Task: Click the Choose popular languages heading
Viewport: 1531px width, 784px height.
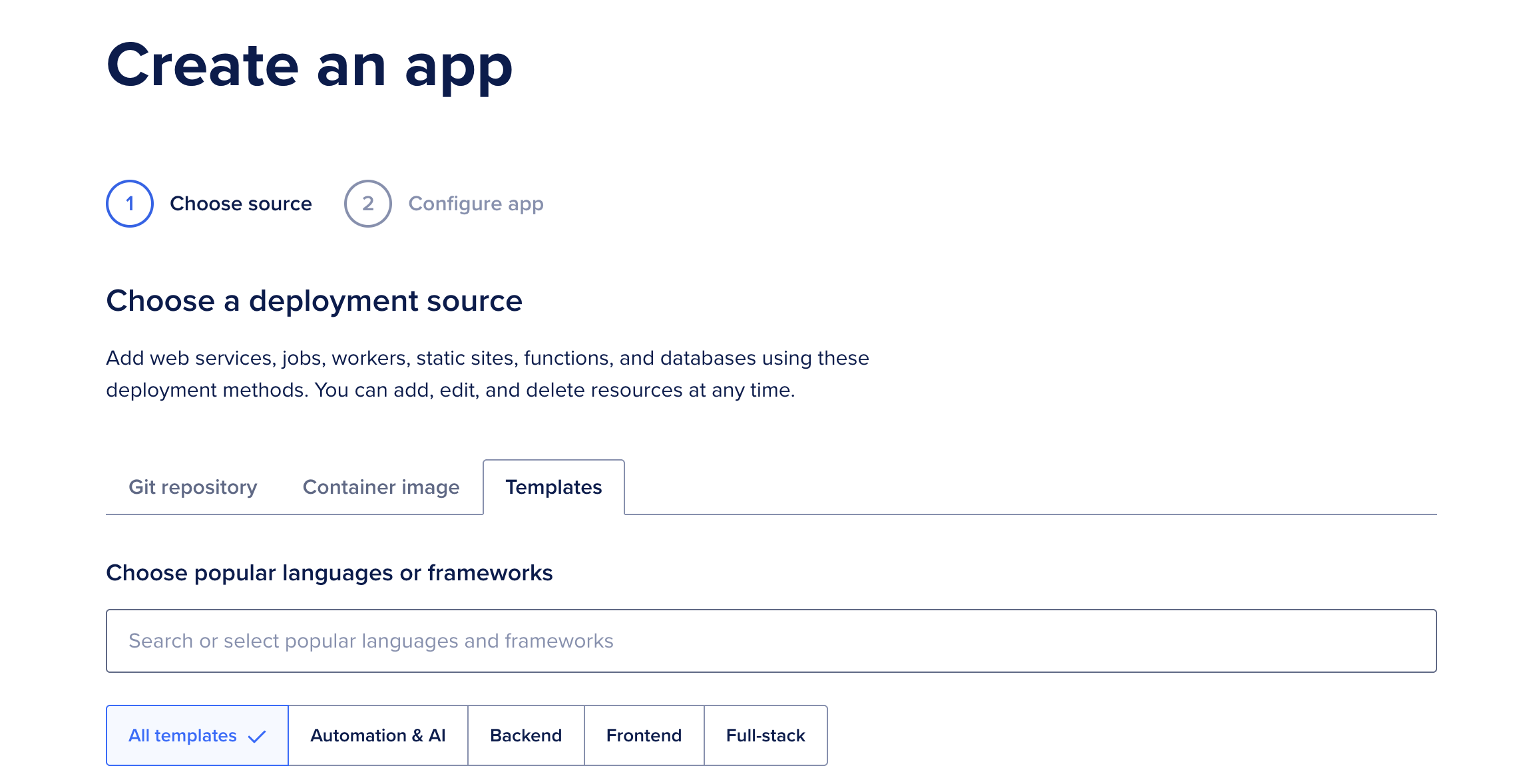Action: 329,572
